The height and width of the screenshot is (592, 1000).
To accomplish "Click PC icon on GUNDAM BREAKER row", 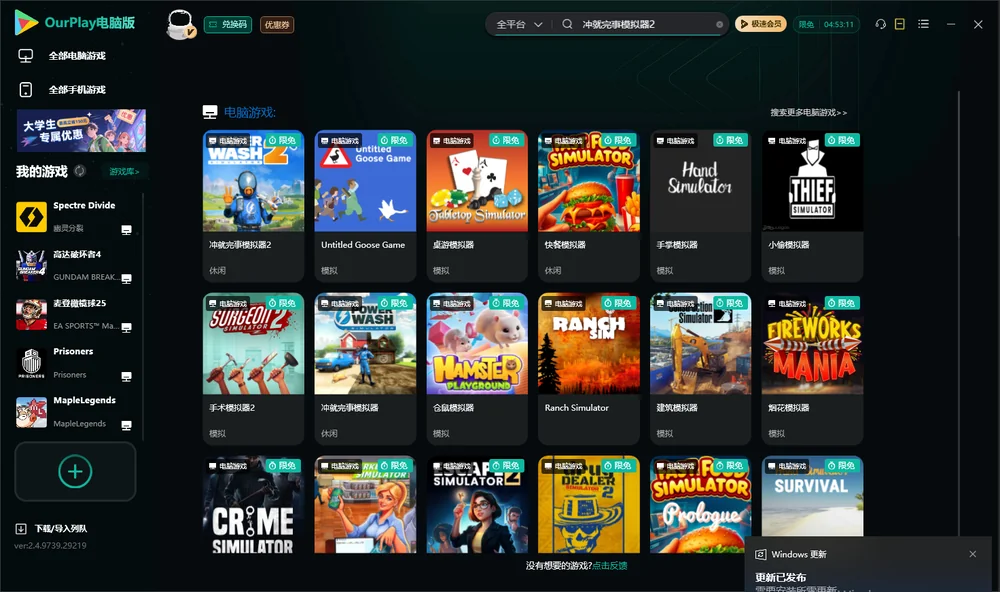I will (126, 279).
